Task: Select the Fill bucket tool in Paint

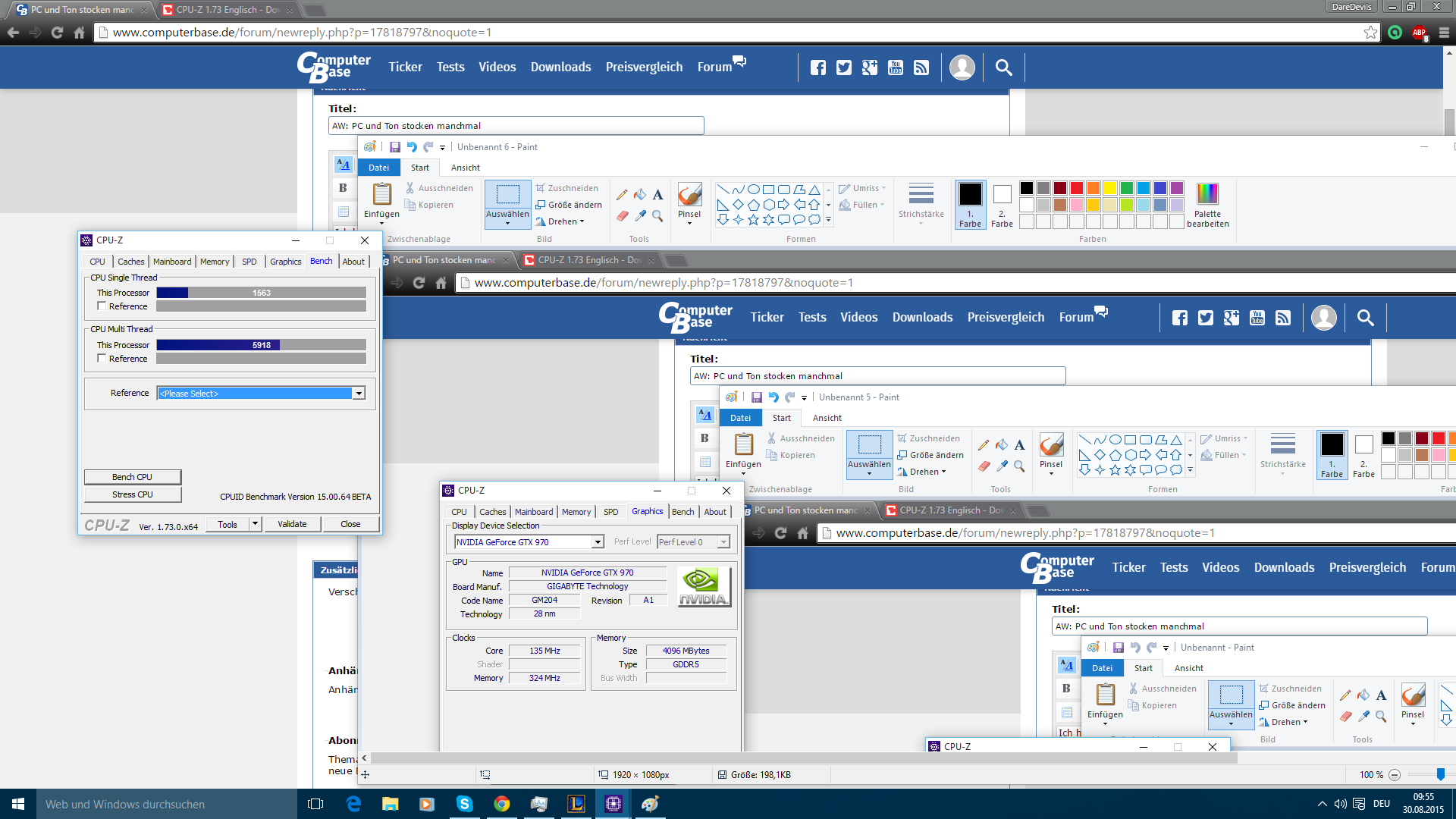Action: click(x=640, y=195)
